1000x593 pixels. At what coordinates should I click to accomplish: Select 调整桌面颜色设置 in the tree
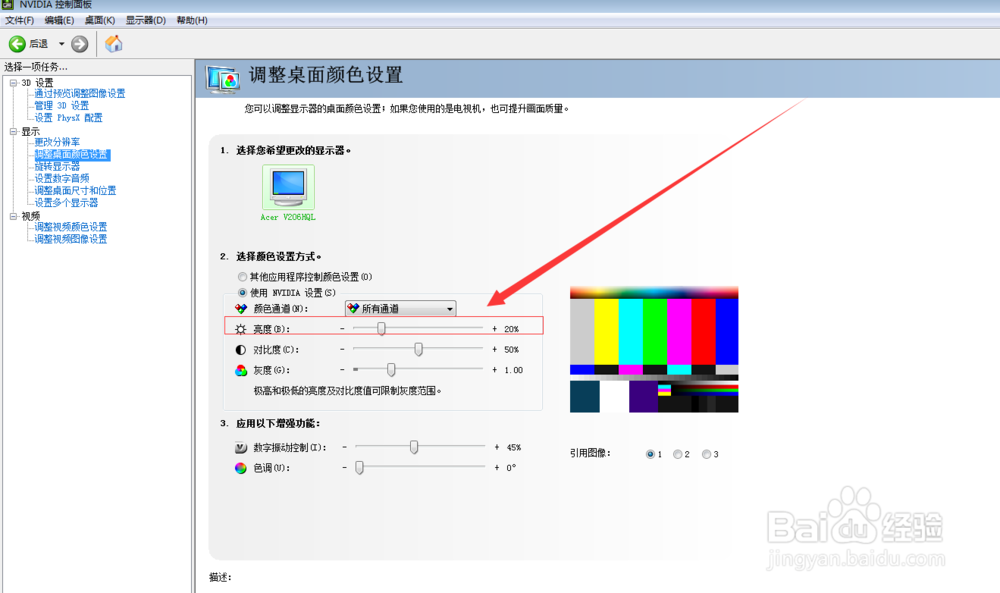click(71, 155)
